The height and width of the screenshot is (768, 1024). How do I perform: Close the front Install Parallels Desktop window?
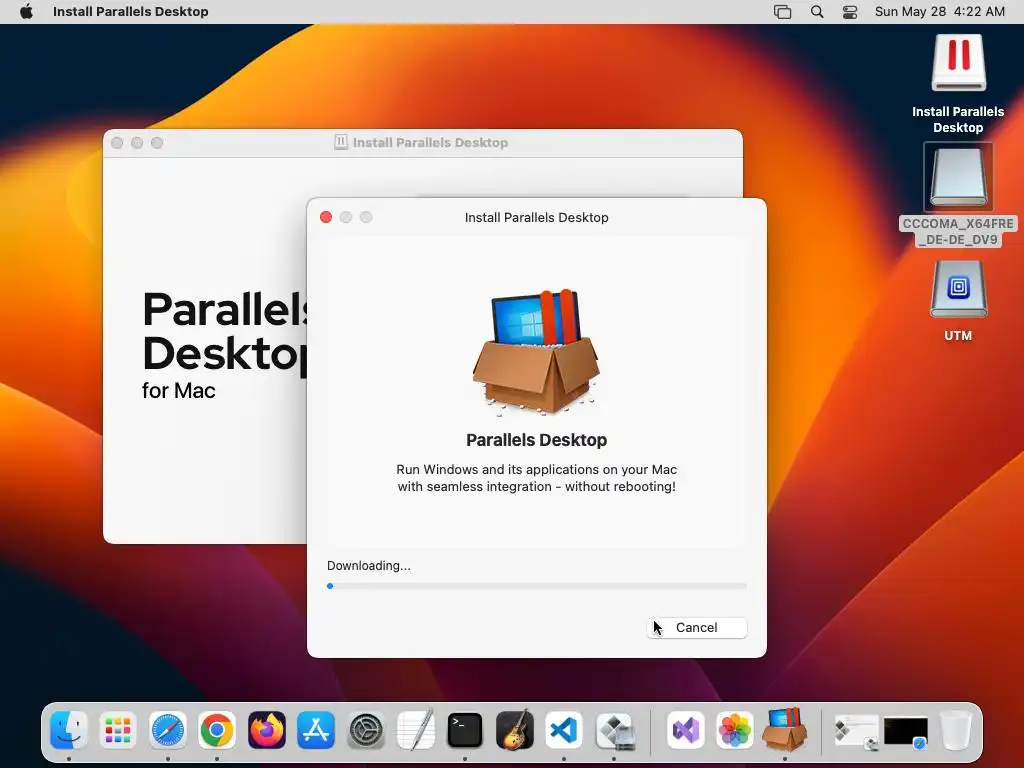[326, 217]
